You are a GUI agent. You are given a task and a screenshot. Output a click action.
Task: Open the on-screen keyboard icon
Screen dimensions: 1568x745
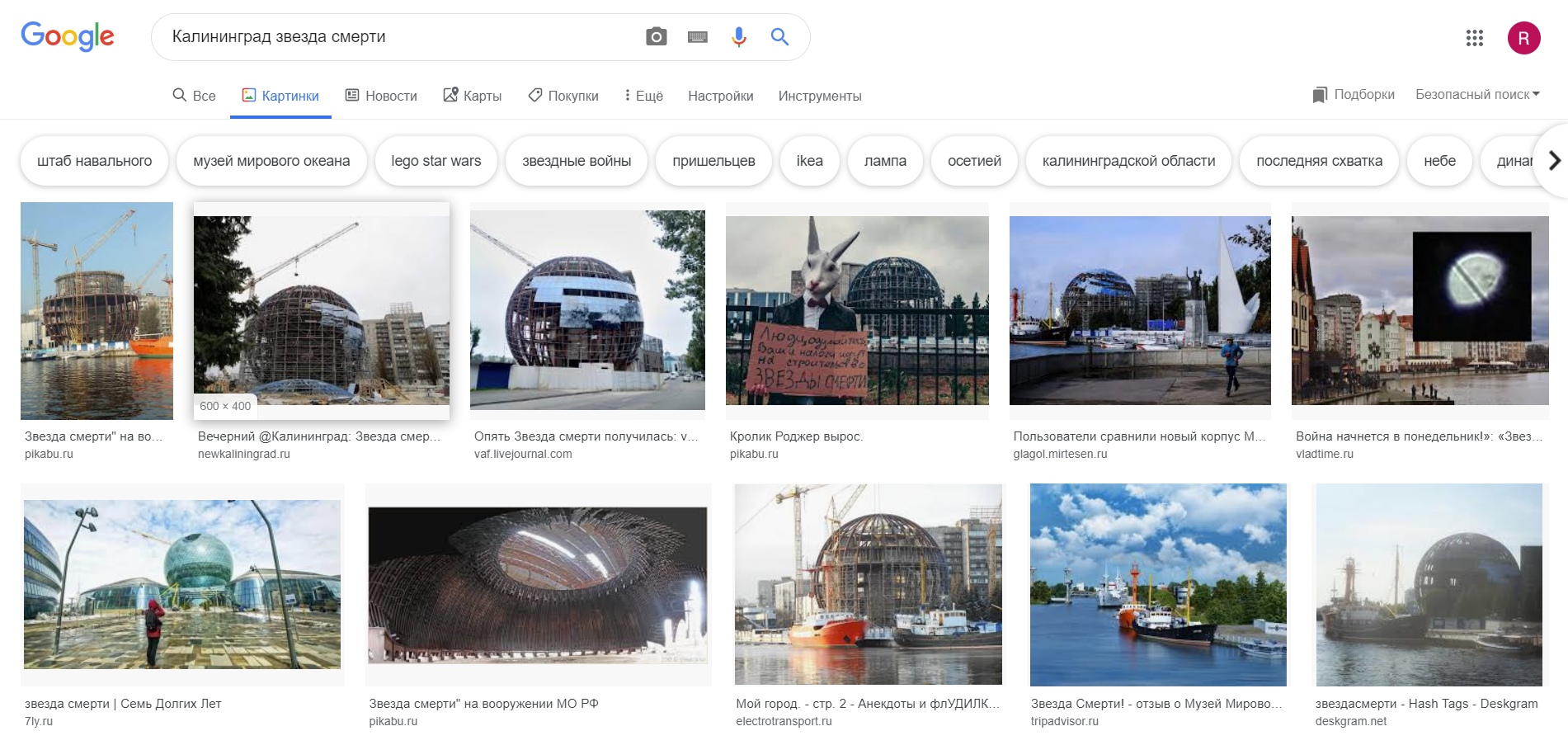pos(698,37)
